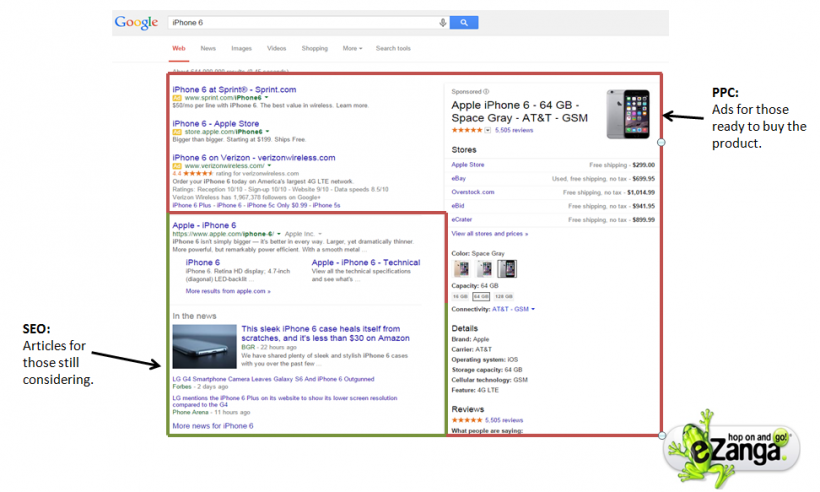The width and height of the screenshot is (820, 492).
Task: Click the Sponsored info icon
Action: [486, 91]
